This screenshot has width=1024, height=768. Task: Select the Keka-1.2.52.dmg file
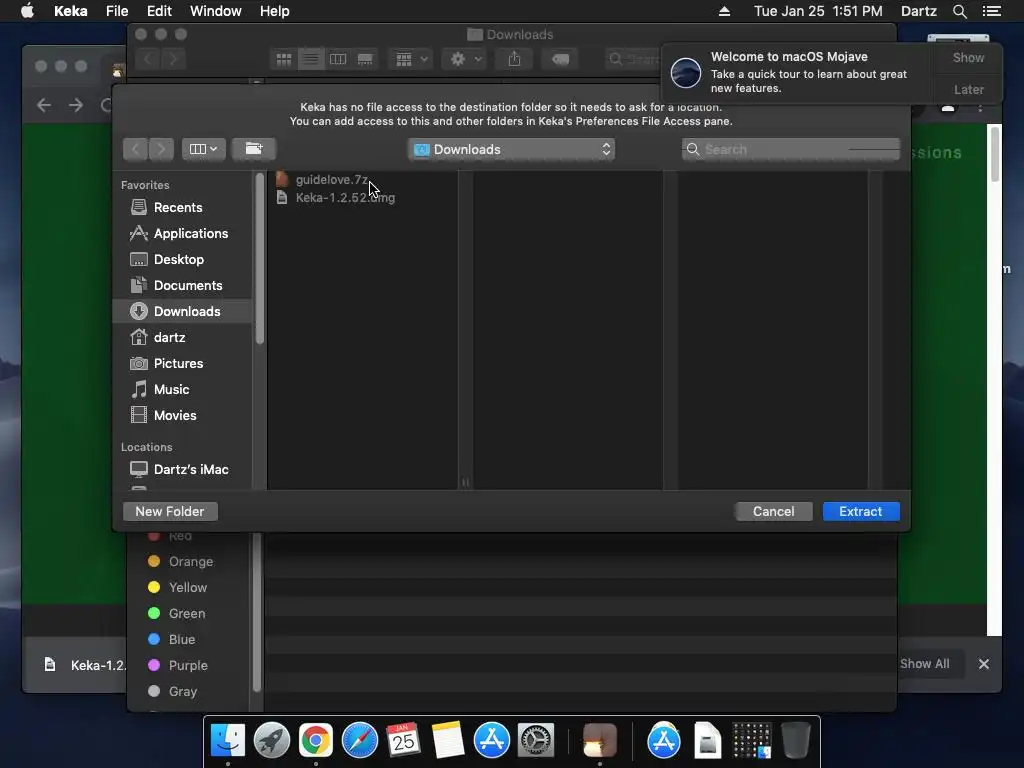coord(345,197)
